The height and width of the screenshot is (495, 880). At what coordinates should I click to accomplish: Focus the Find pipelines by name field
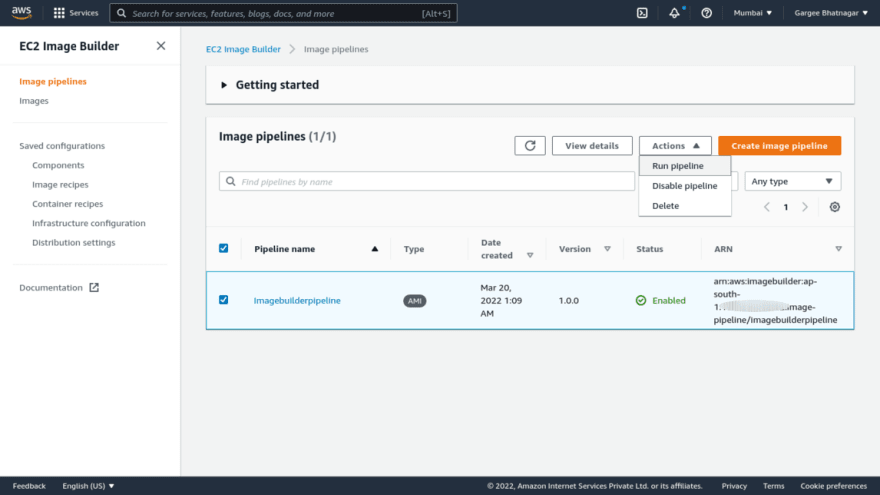427,181
